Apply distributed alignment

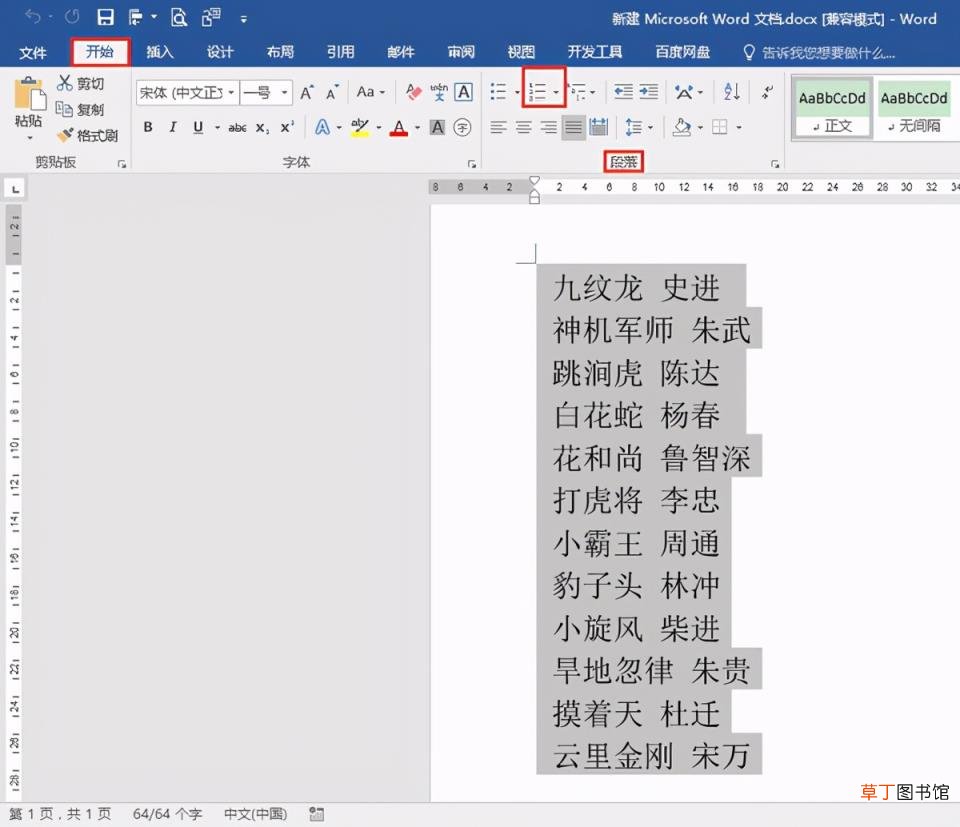tap(598, 127)
